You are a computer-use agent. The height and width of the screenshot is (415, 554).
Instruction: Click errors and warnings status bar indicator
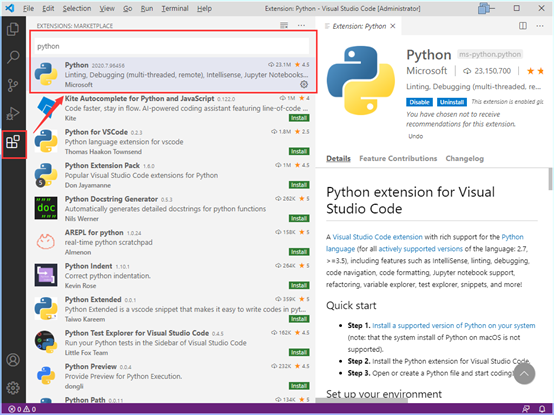[x=22, y=409]
